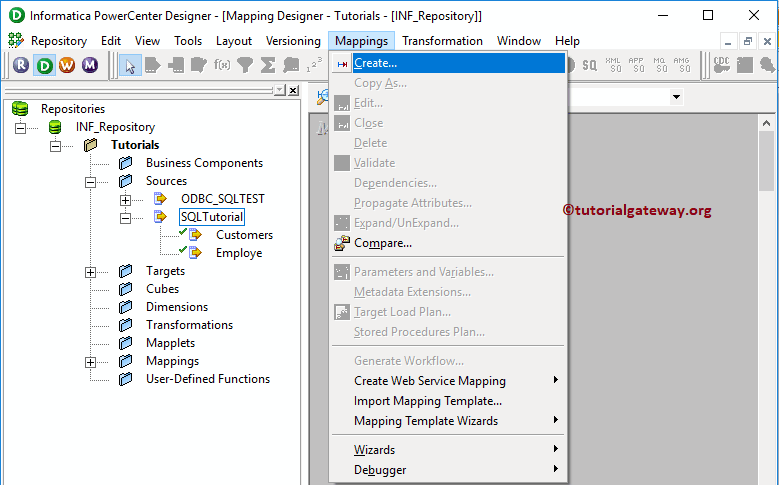Screen dimensions: 779x485
Task: Click the workspace vertical scrollbar up arrow
Action: [766, 123]
